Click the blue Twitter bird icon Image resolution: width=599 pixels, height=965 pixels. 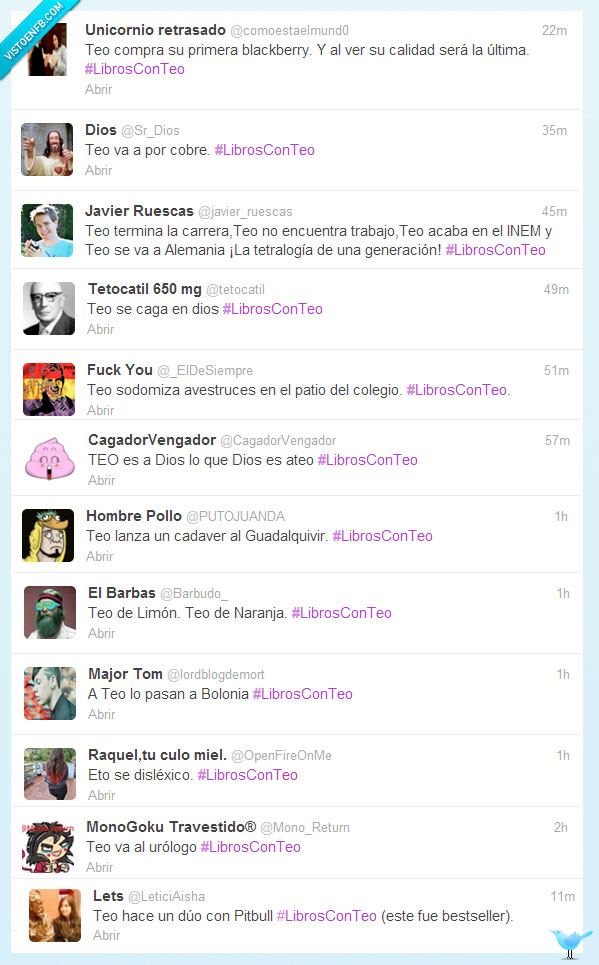coord(570,943)
